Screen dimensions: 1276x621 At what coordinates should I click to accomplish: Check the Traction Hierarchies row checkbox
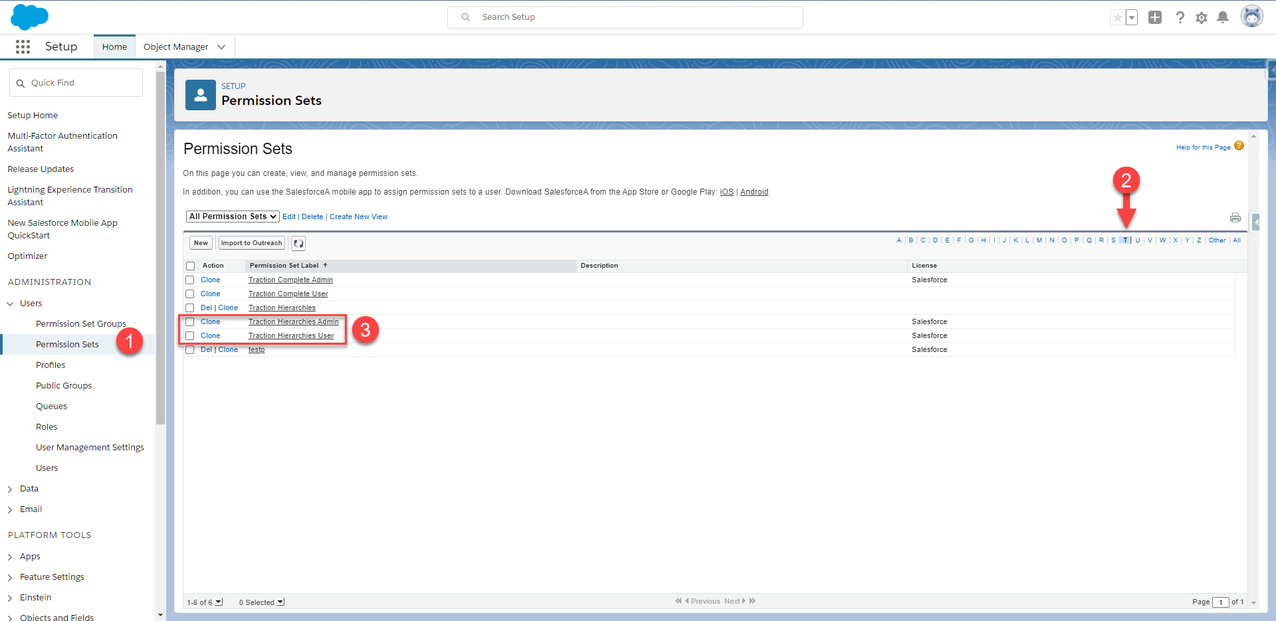(x=190, y=308)
